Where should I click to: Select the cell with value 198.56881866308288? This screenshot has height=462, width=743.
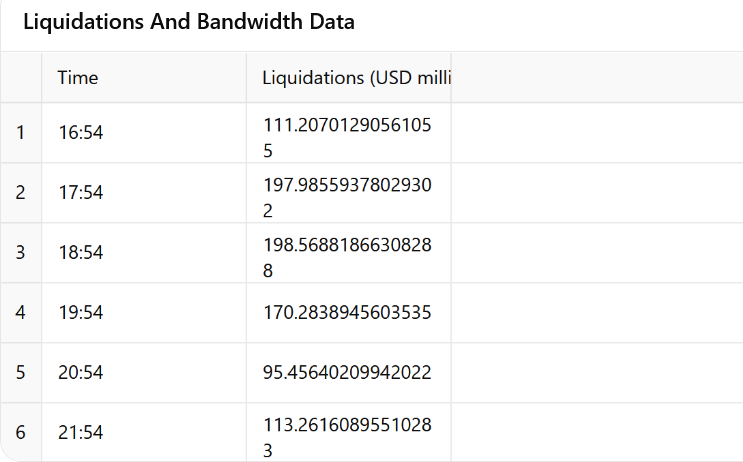(349, 253)
